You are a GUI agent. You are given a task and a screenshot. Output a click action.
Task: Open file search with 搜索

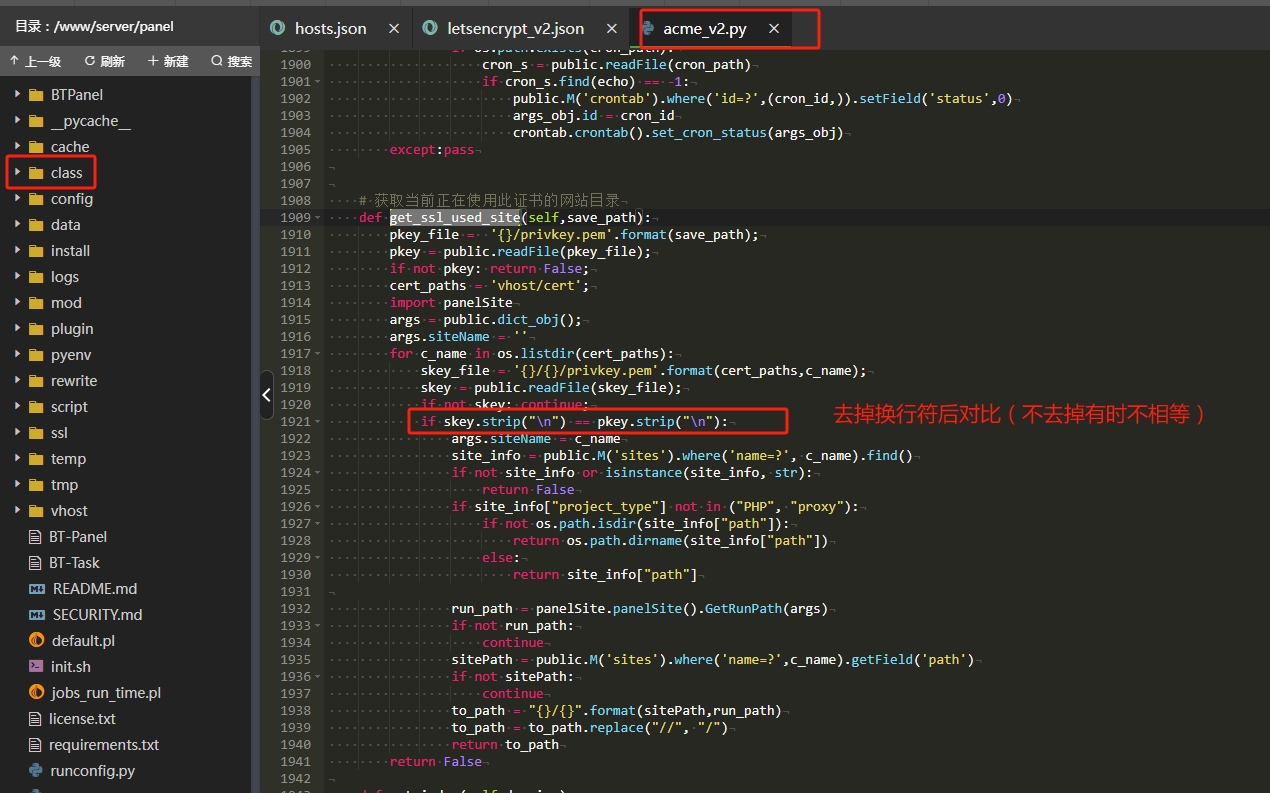(x=231, y=61)
